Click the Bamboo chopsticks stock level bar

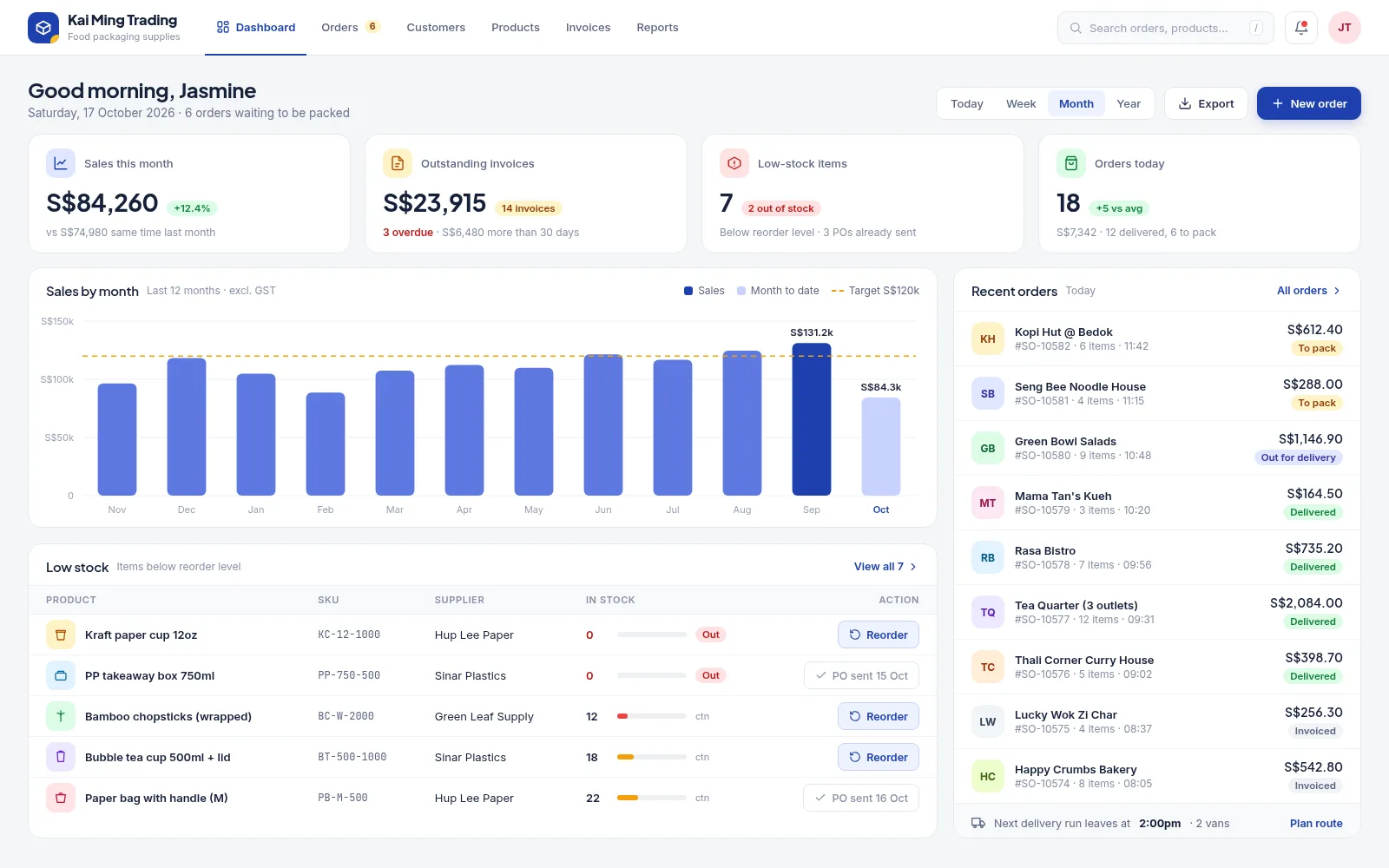(x=652, y=716)
